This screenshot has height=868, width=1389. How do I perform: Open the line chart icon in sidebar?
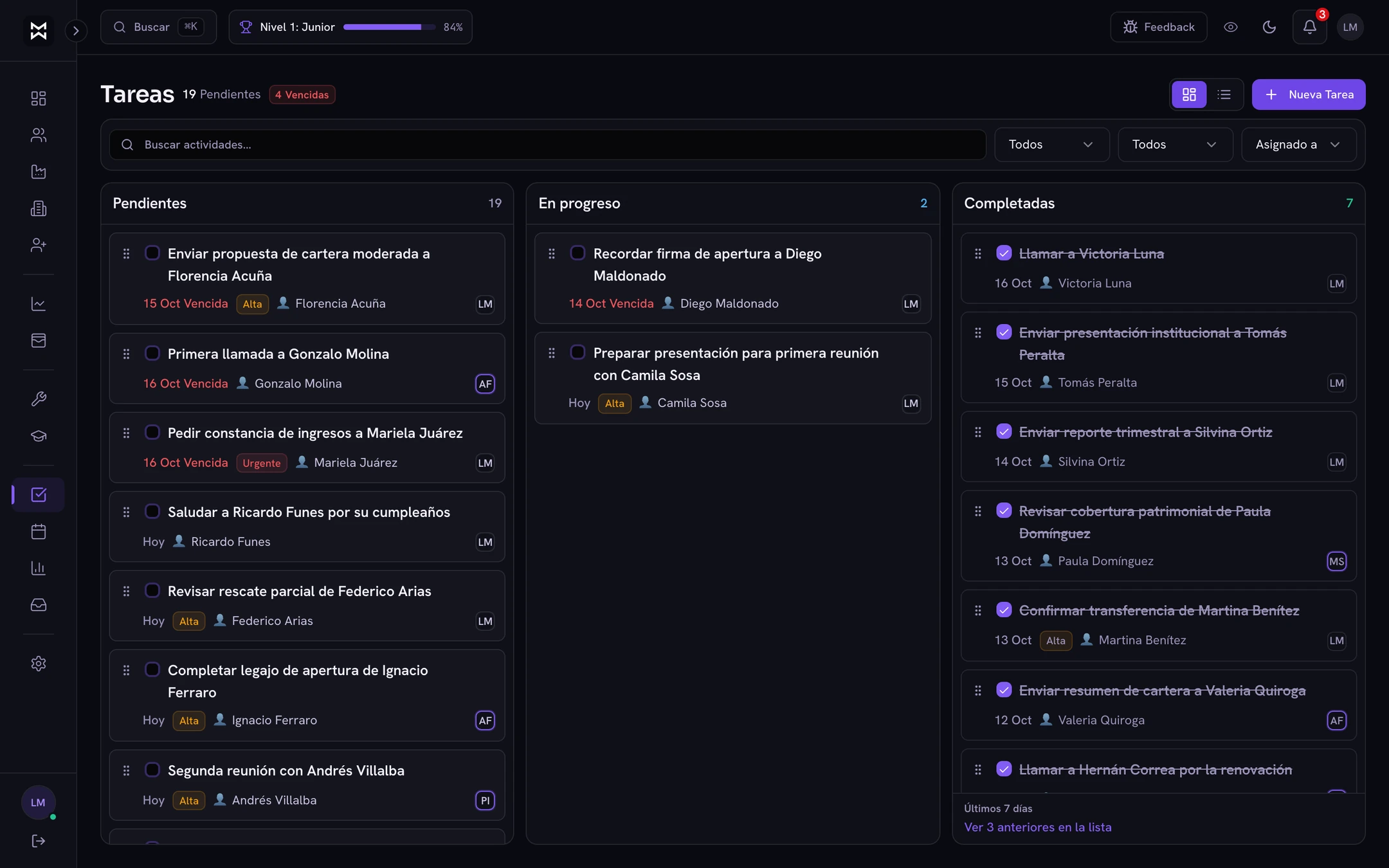click(39, 303)
